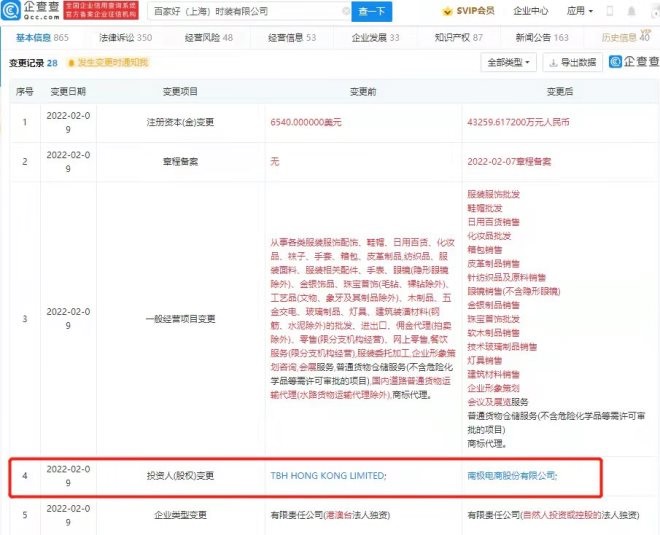The width and height of the screenshot is (660, 535).
Task: Click the 导出数据 download button
Action: (573, 62)
